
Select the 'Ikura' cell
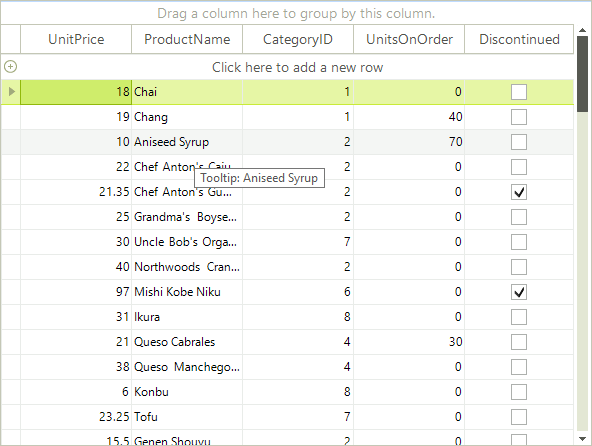click(x=187, y=317)
